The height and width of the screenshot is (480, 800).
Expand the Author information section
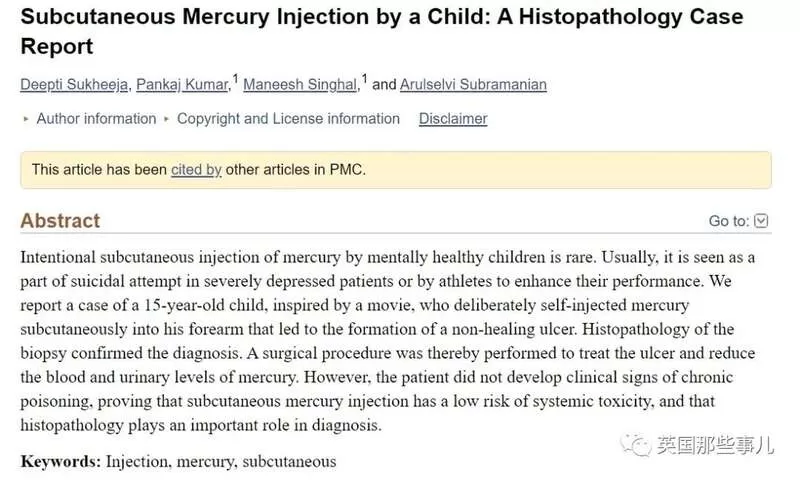tap(96, 119)
